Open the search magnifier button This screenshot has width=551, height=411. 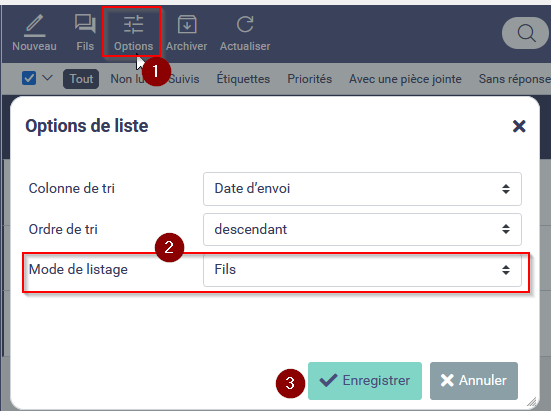click(526, 33)
